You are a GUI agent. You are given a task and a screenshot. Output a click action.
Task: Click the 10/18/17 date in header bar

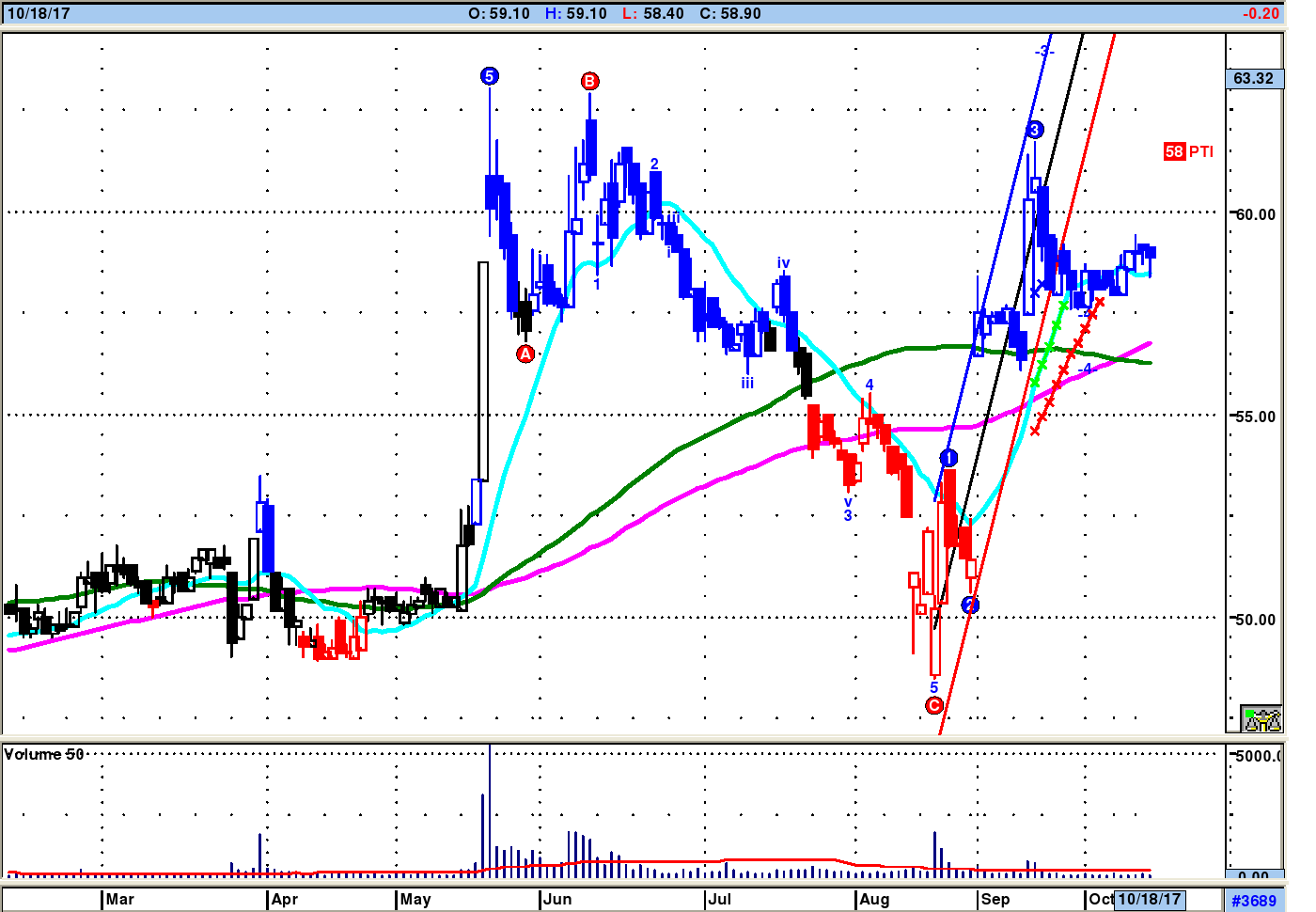coord(39,13)
